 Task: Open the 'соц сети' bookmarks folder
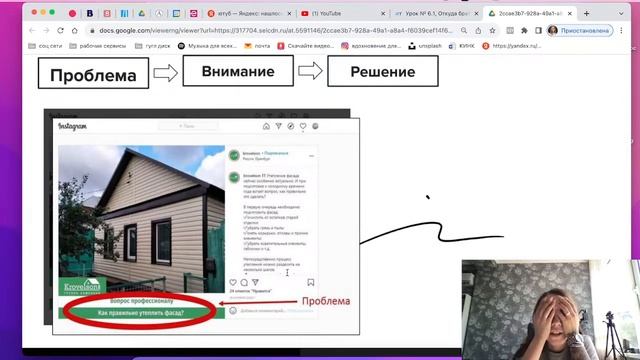45,46
